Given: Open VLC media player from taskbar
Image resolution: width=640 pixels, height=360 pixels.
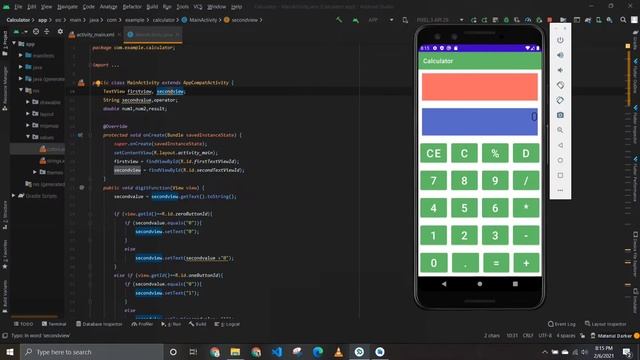Looking at the screenshot, I should tap(338, 352).
